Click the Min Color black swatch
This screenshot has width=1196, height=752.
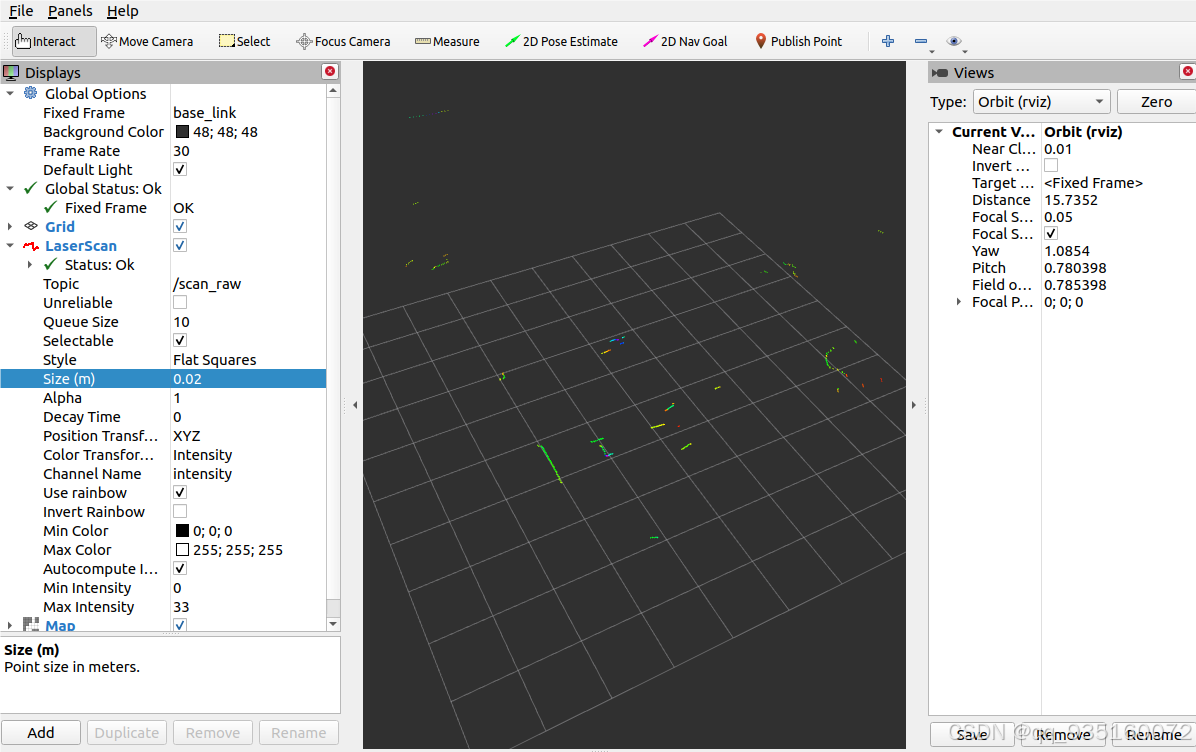(182, 531)
